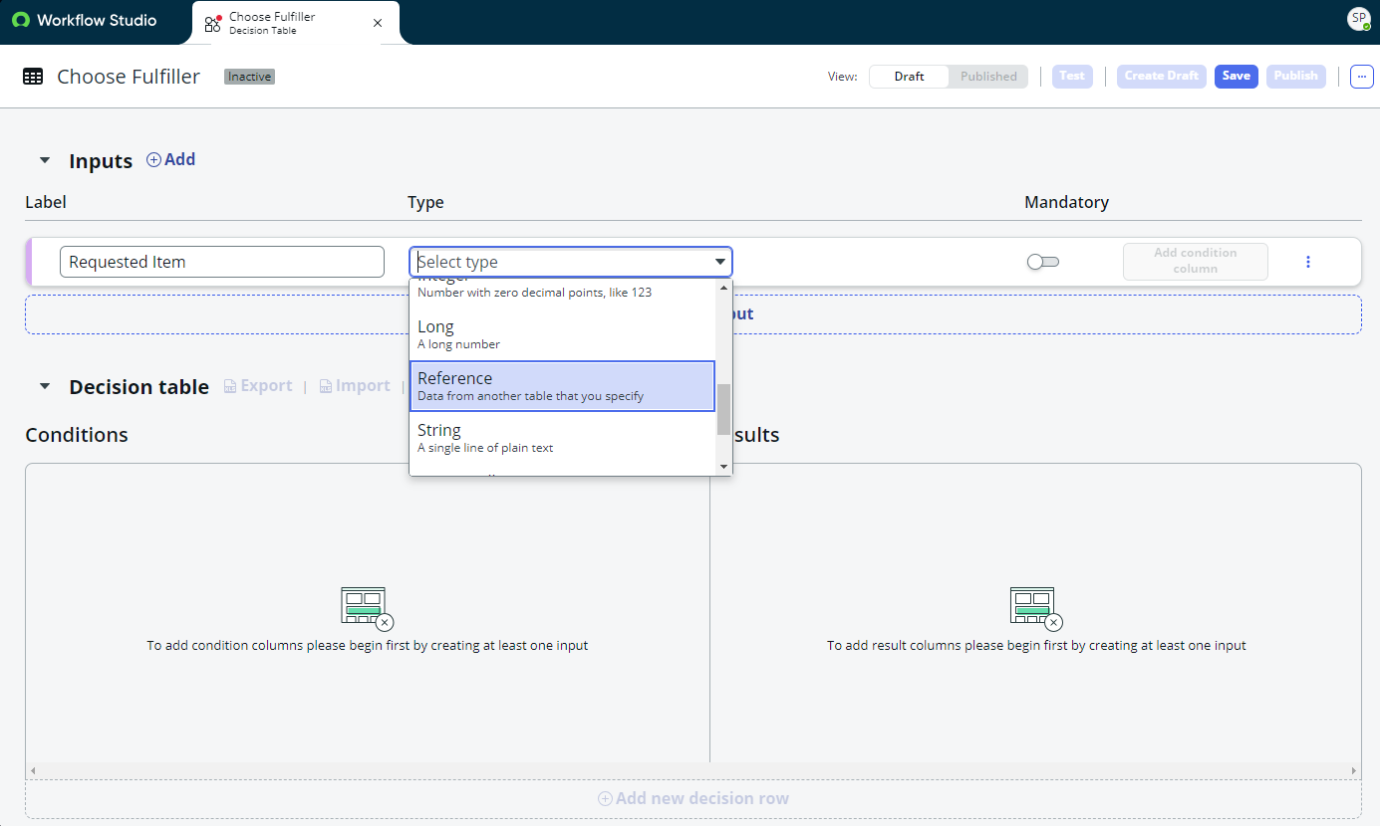The image size is (1380, 826).
Task: Click the Save button
Action: pyautogui.click(x=1236, y=76)
